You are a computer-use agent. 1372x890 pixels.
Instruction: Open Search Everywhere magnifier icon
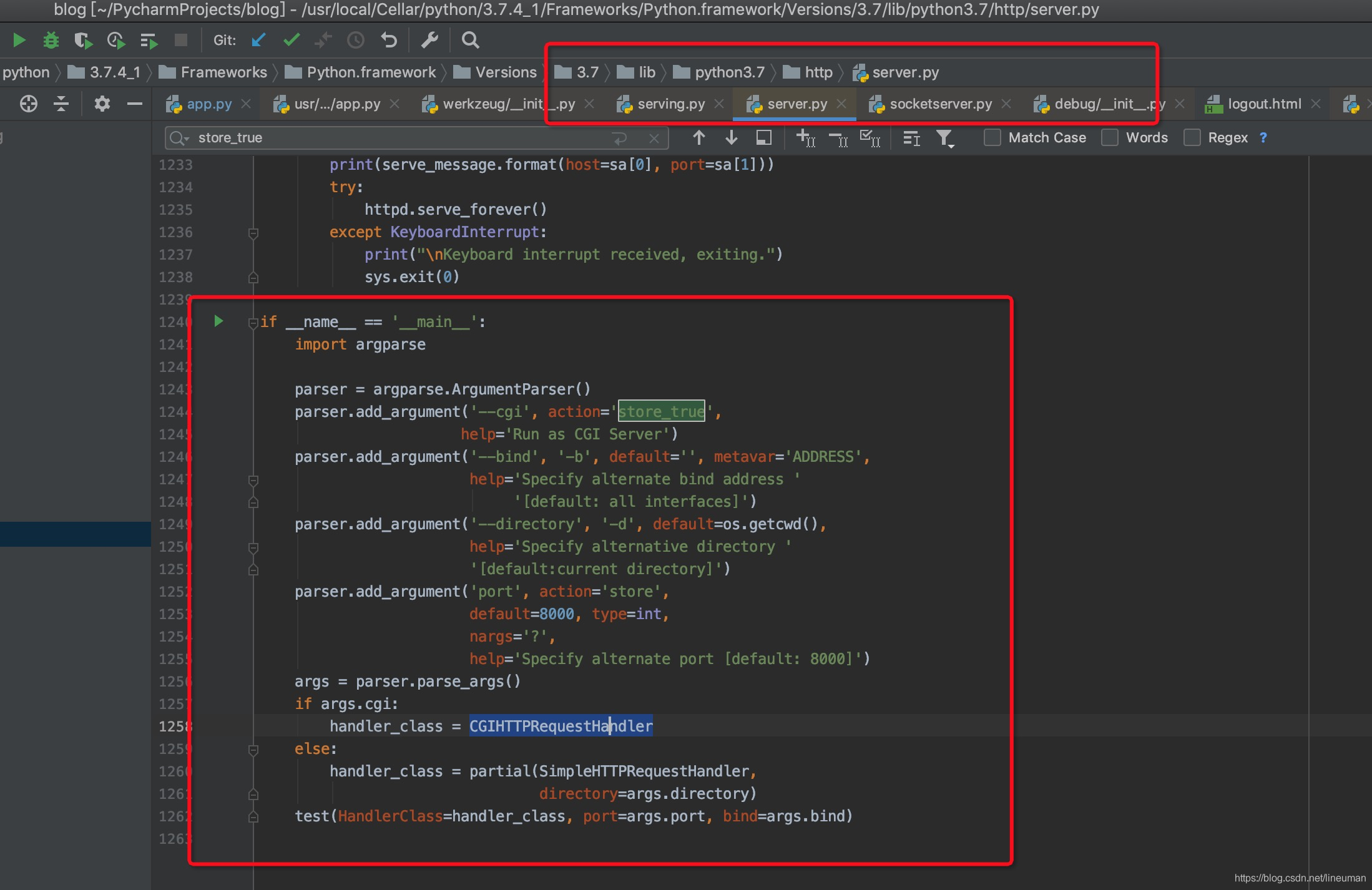coord(471,41)
